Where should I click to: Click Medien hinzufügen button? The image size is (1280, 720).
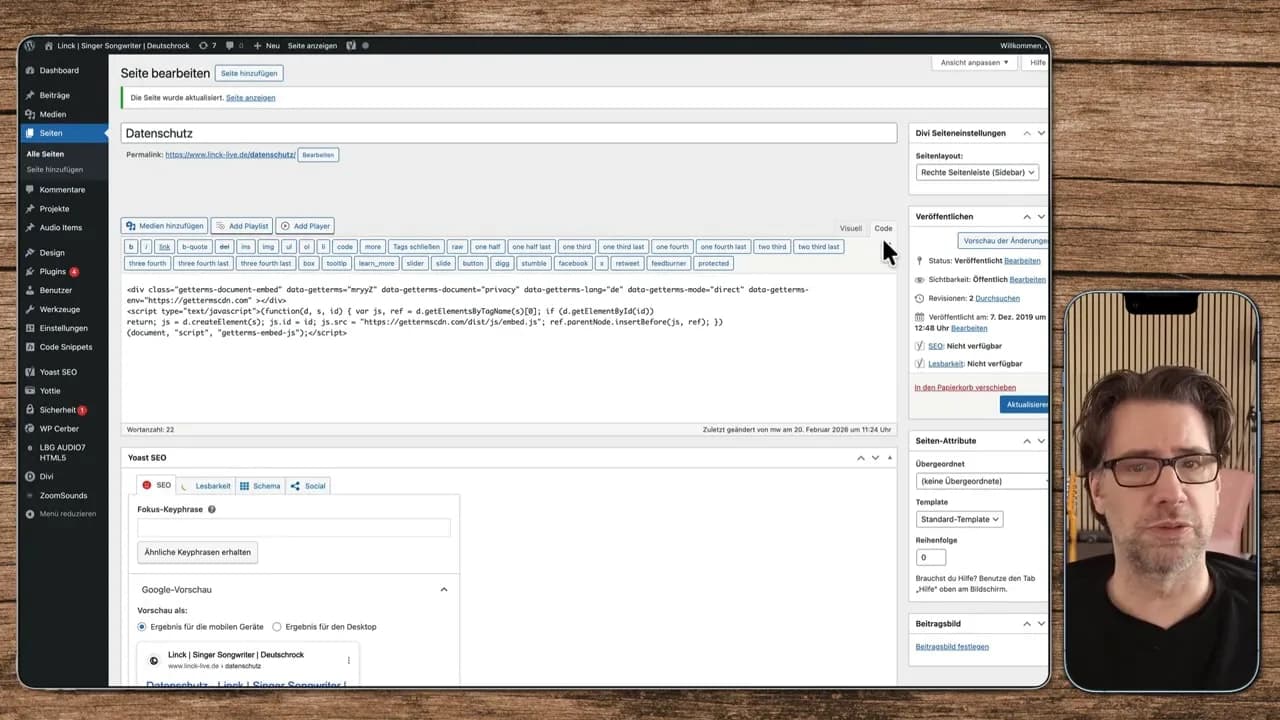(x=164, y=226)
